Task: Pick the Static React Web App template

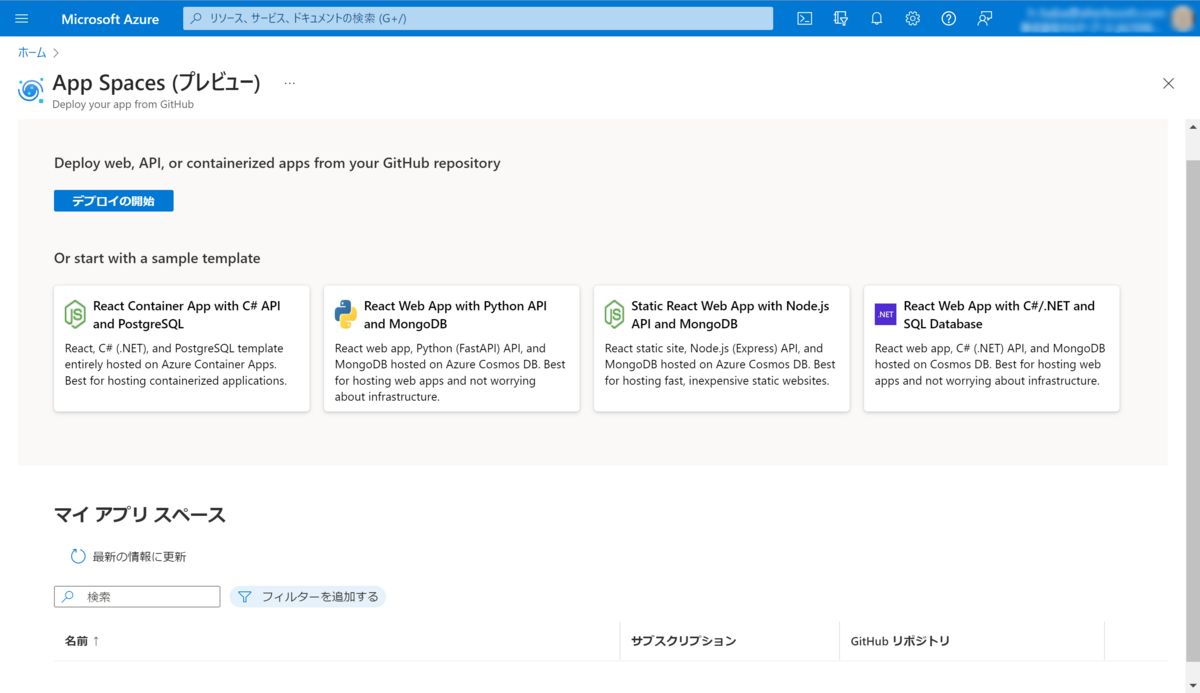Action: point(721,348)
